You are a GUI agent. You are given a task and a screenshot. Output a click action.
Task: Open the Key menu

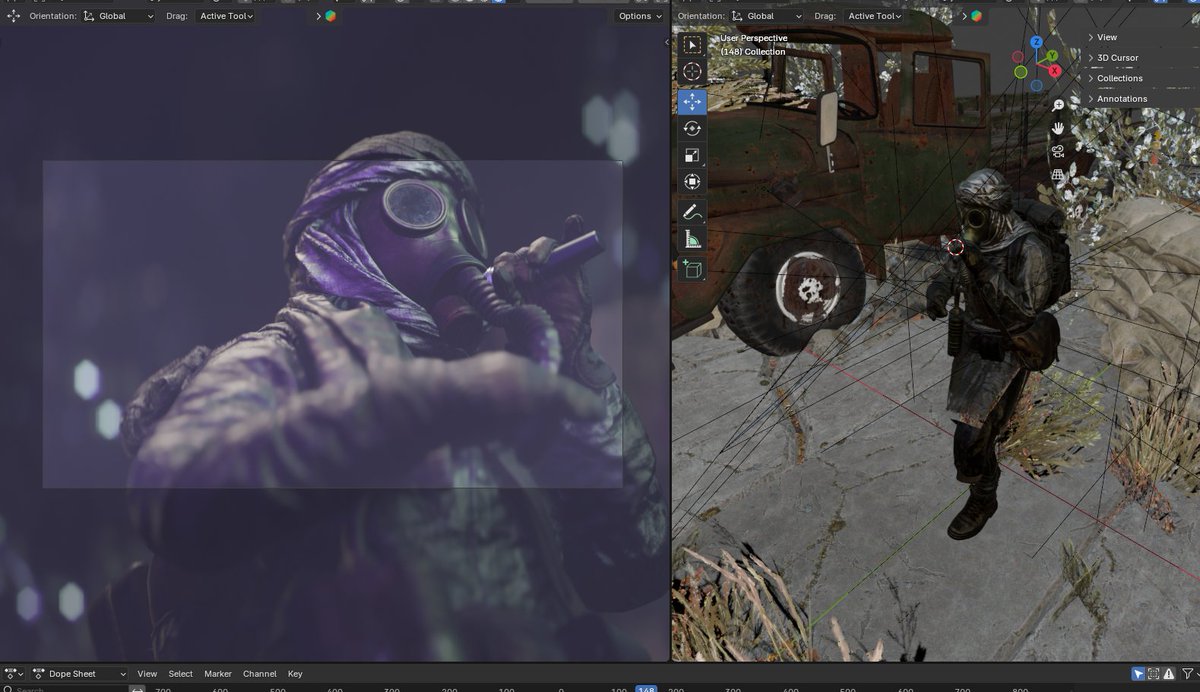[295, 674]
